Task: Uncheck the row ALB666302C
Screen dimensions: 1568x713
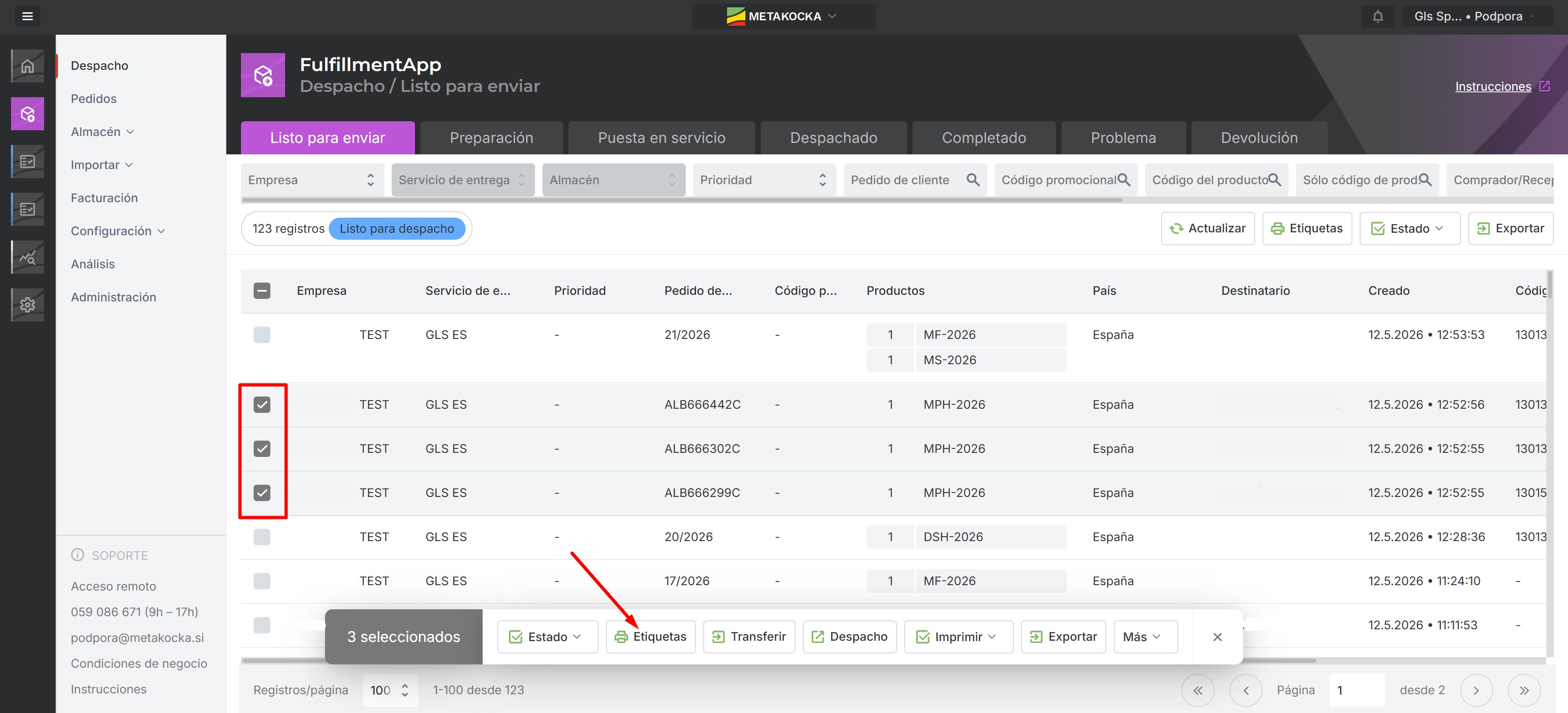Action: coord(262,449)
